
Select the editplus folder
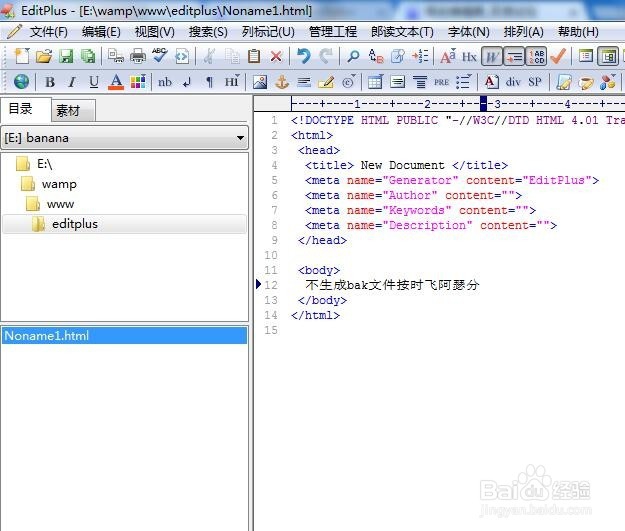[x=75, y=224]
